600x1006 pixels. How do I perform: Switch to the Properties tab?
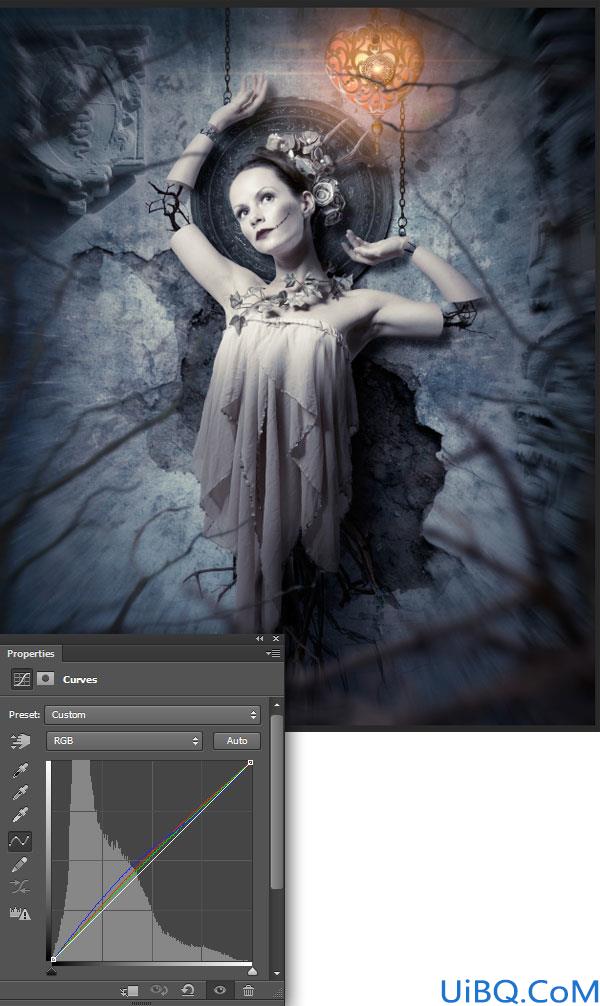coord(31,654)
